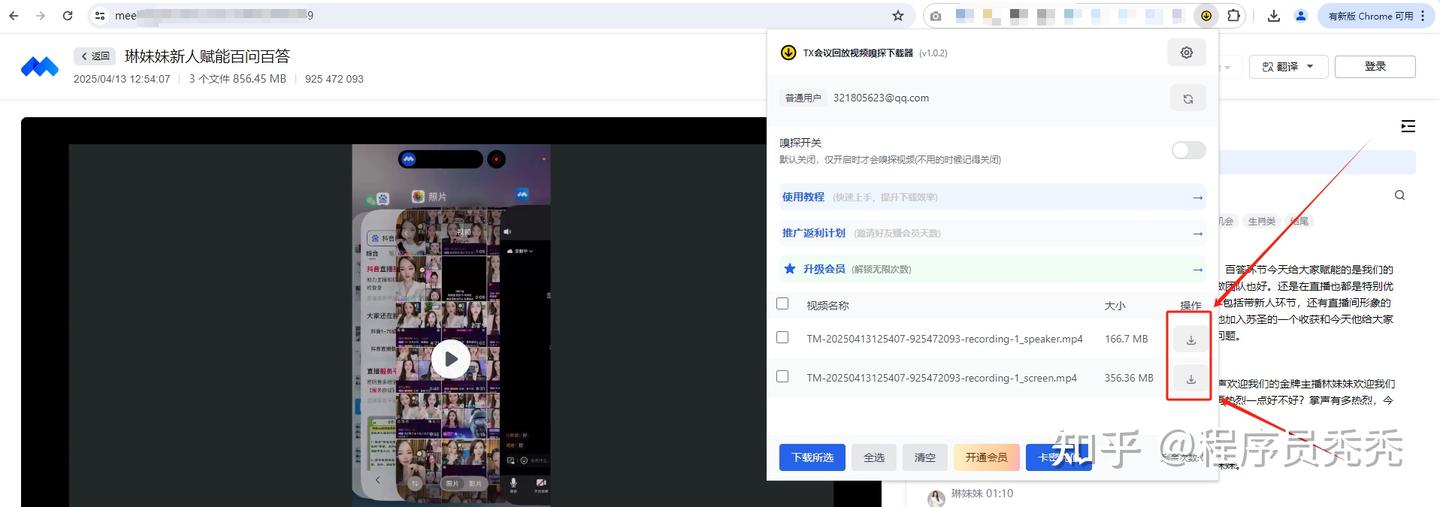Click the 有新版 Chrome 可用 update button
This screenshot has width=1440, height=507.
click(1377, 16)
